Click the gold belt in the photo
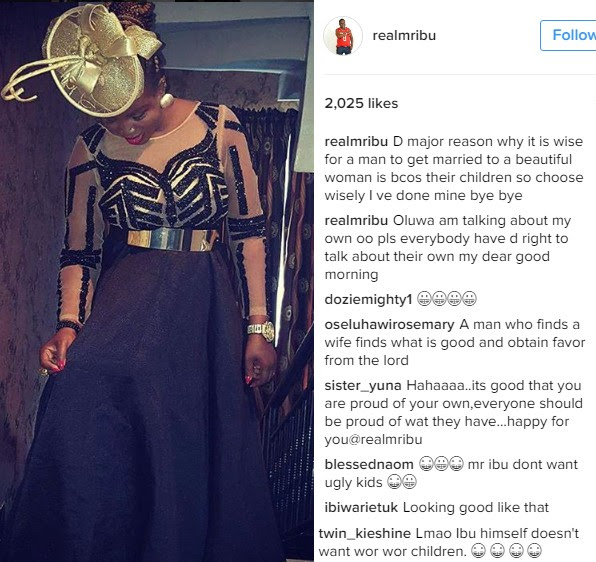 point(172,239)
